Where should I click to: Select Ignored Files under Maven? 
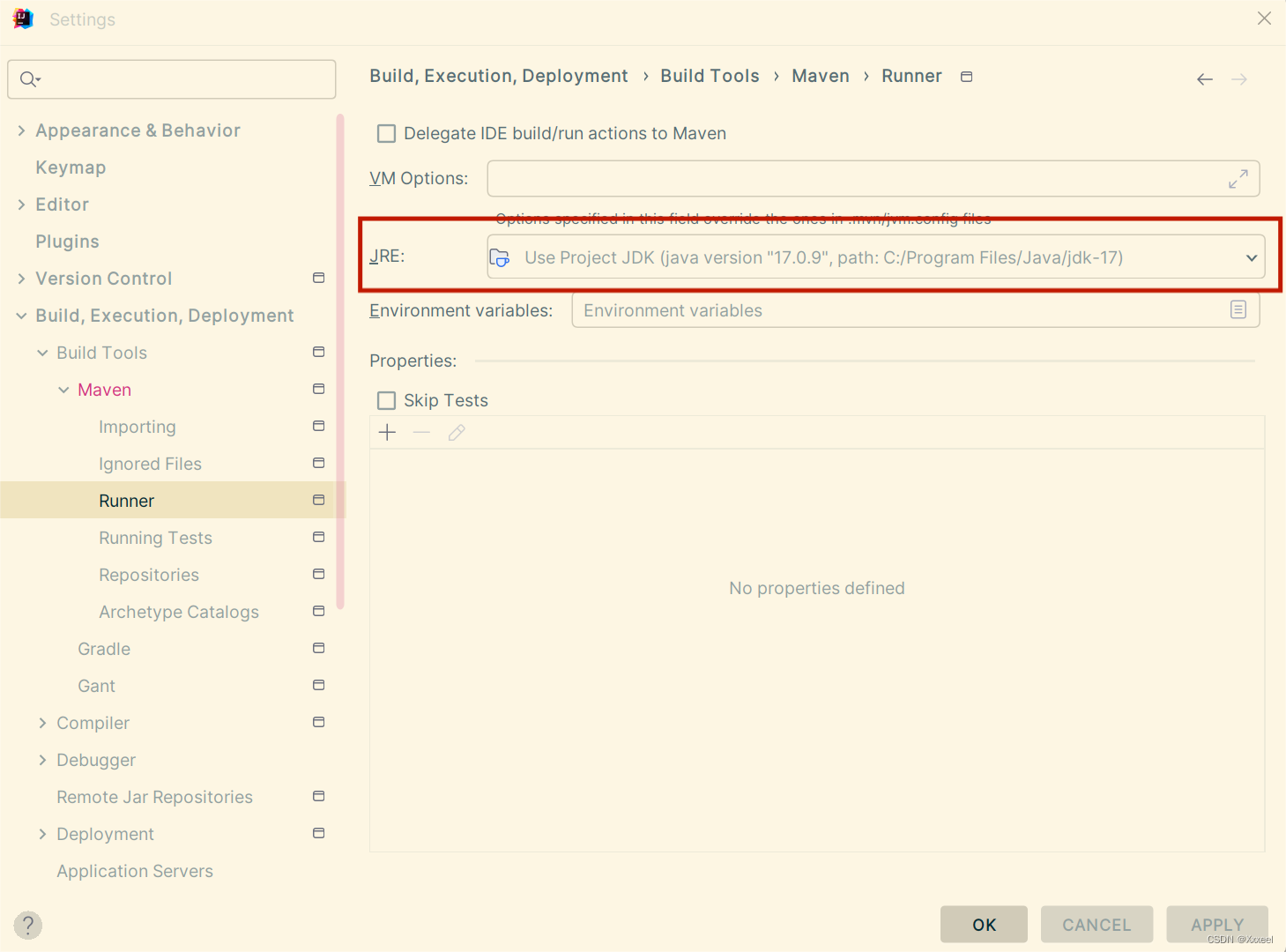tap(150, 464)
